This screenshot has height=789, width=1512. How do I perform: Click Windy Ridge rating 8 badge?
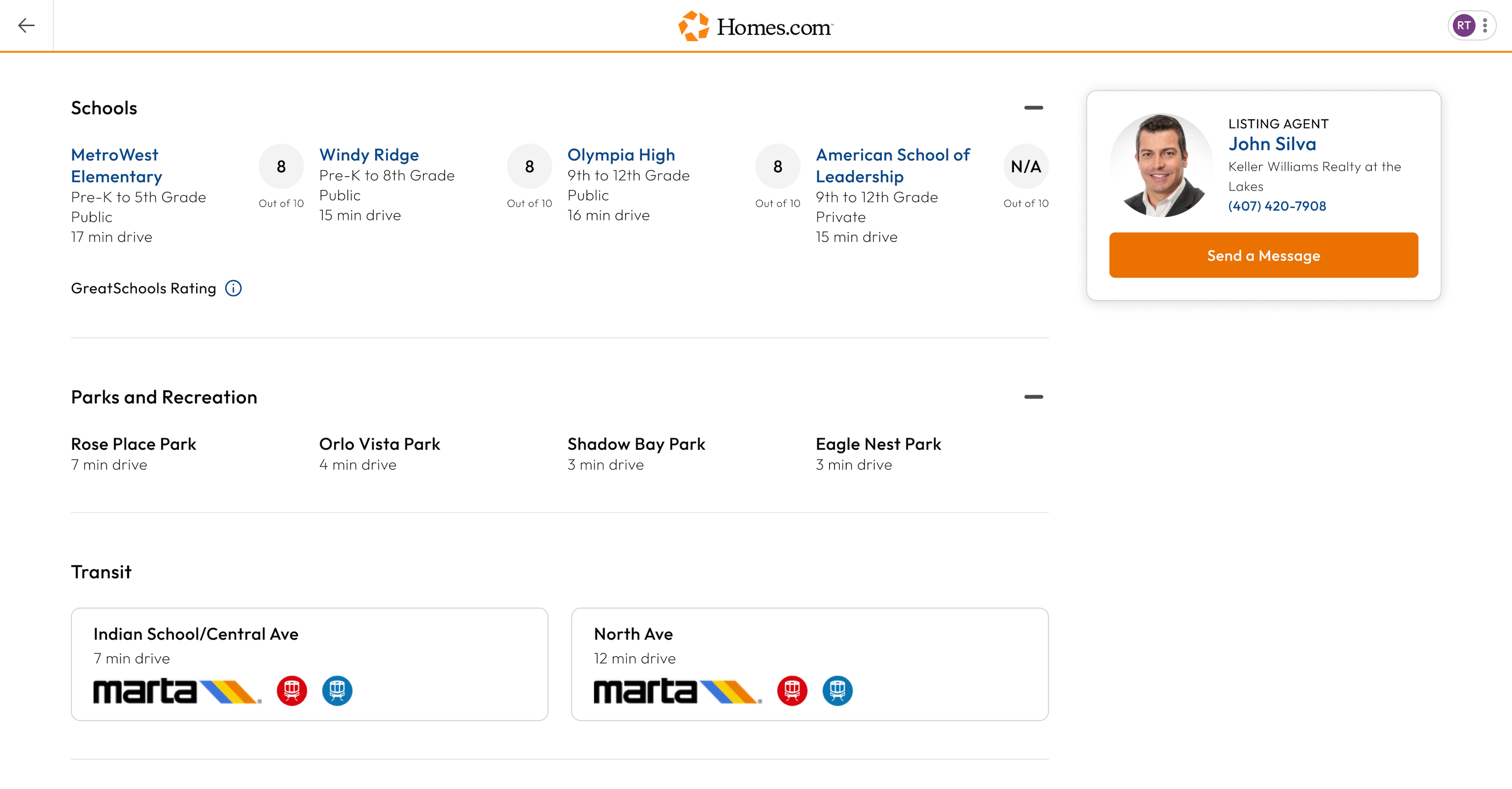[530, 167]
